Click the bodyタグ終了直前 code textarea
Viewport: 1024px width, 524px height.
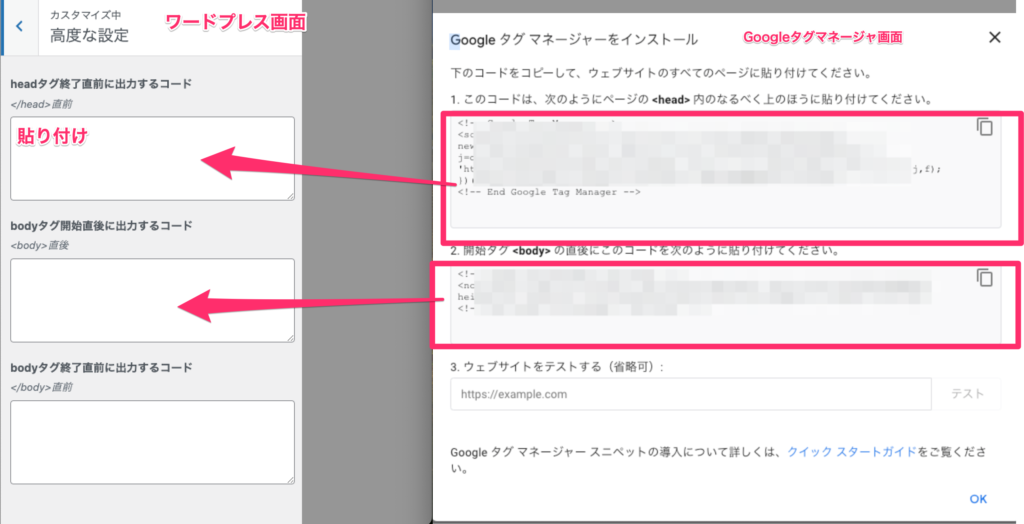tap(152, 442)
